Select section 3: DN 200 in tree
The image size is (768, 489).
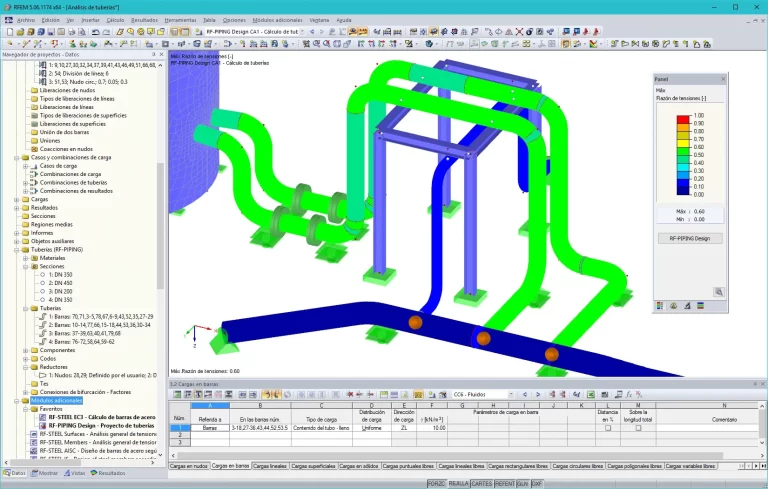click(60, 292)
